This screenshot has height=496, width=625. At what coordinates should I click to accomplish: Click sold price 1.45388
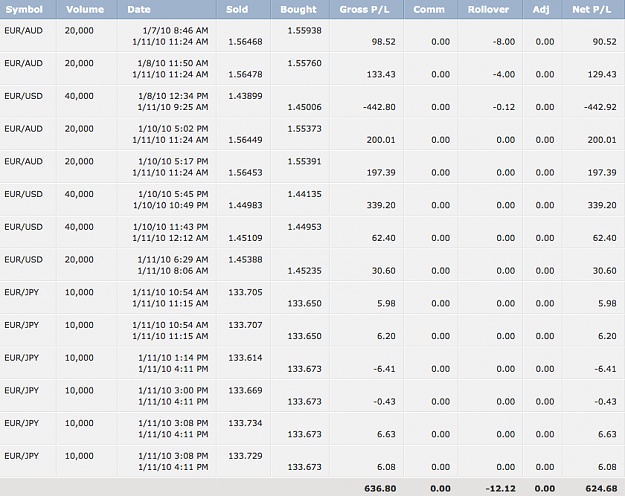(x=245, y=260)
